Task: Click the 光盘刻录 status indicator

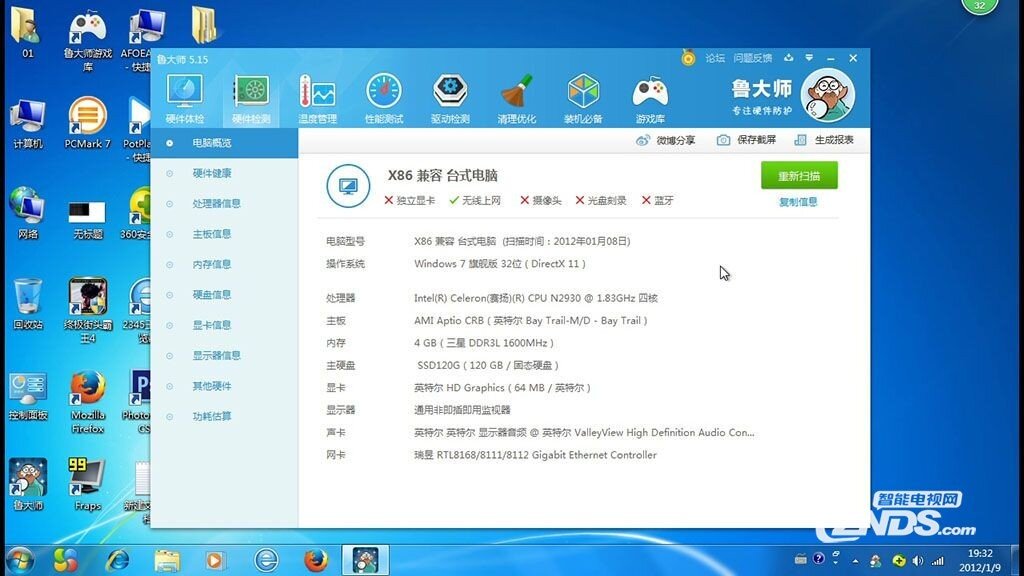Action: 601,200
